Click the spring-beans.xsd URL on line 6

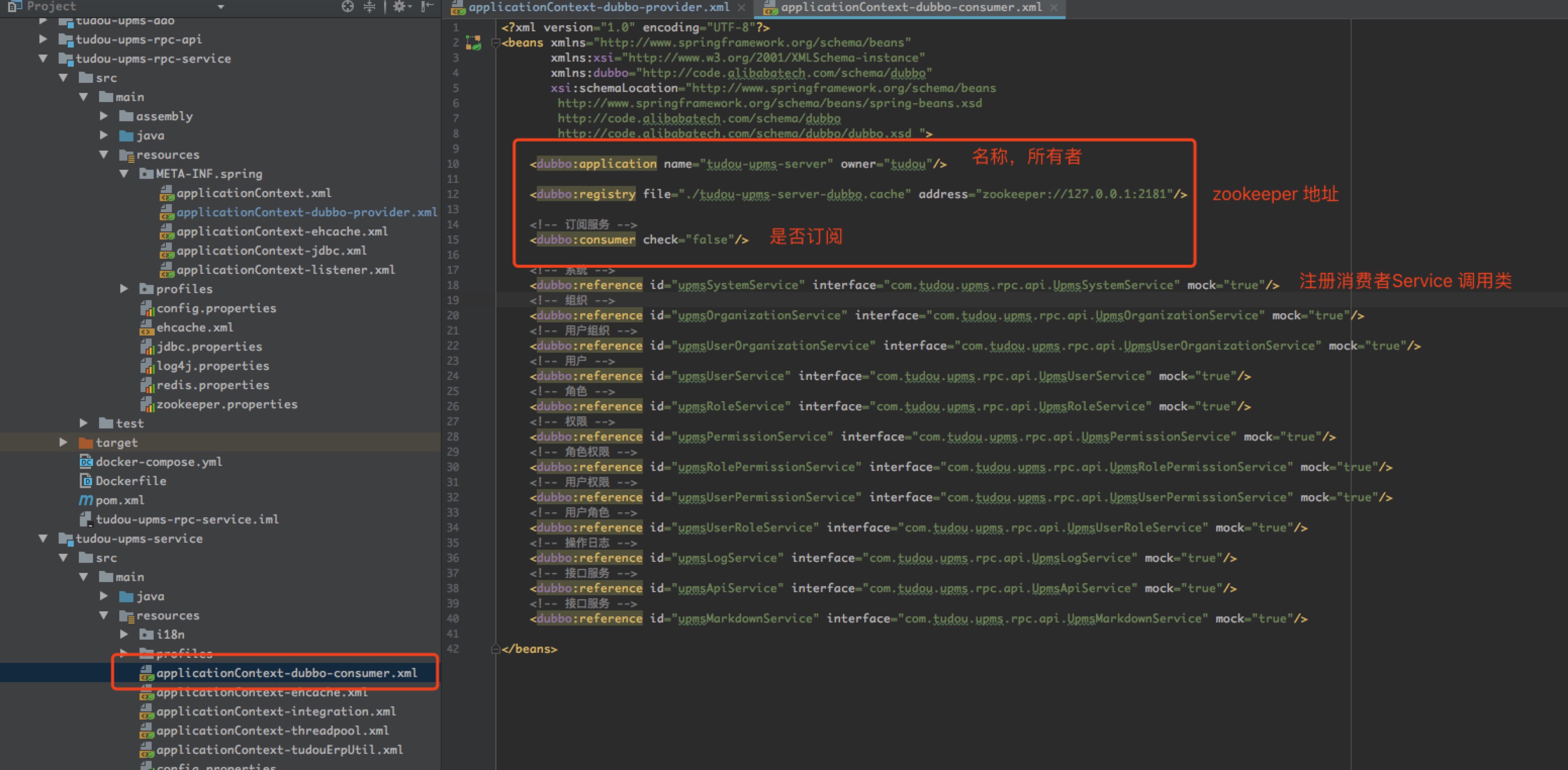click(x=769, y=104)
